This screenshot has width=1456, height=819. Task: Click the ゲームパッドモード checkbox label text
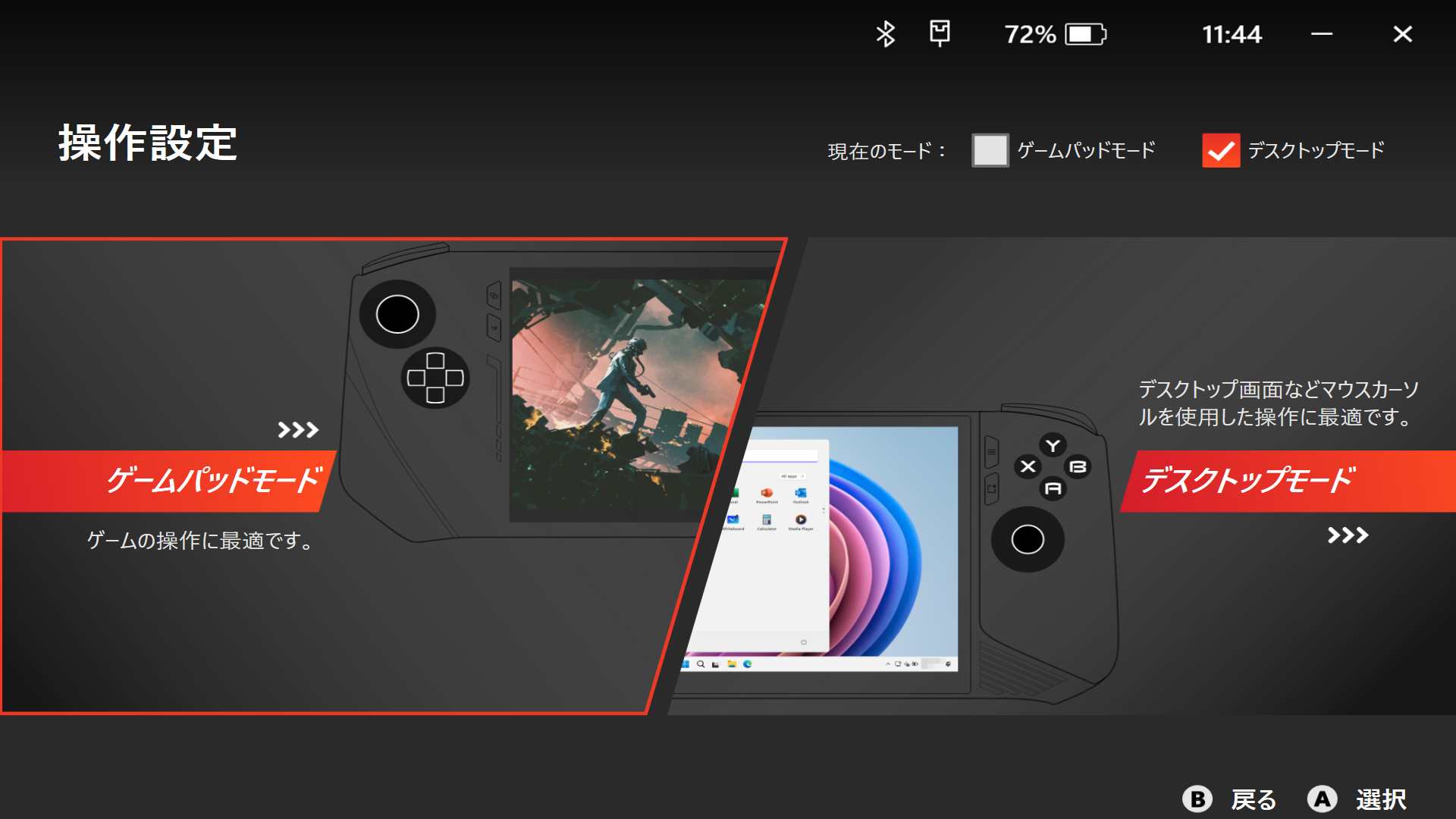point(1086,150)
